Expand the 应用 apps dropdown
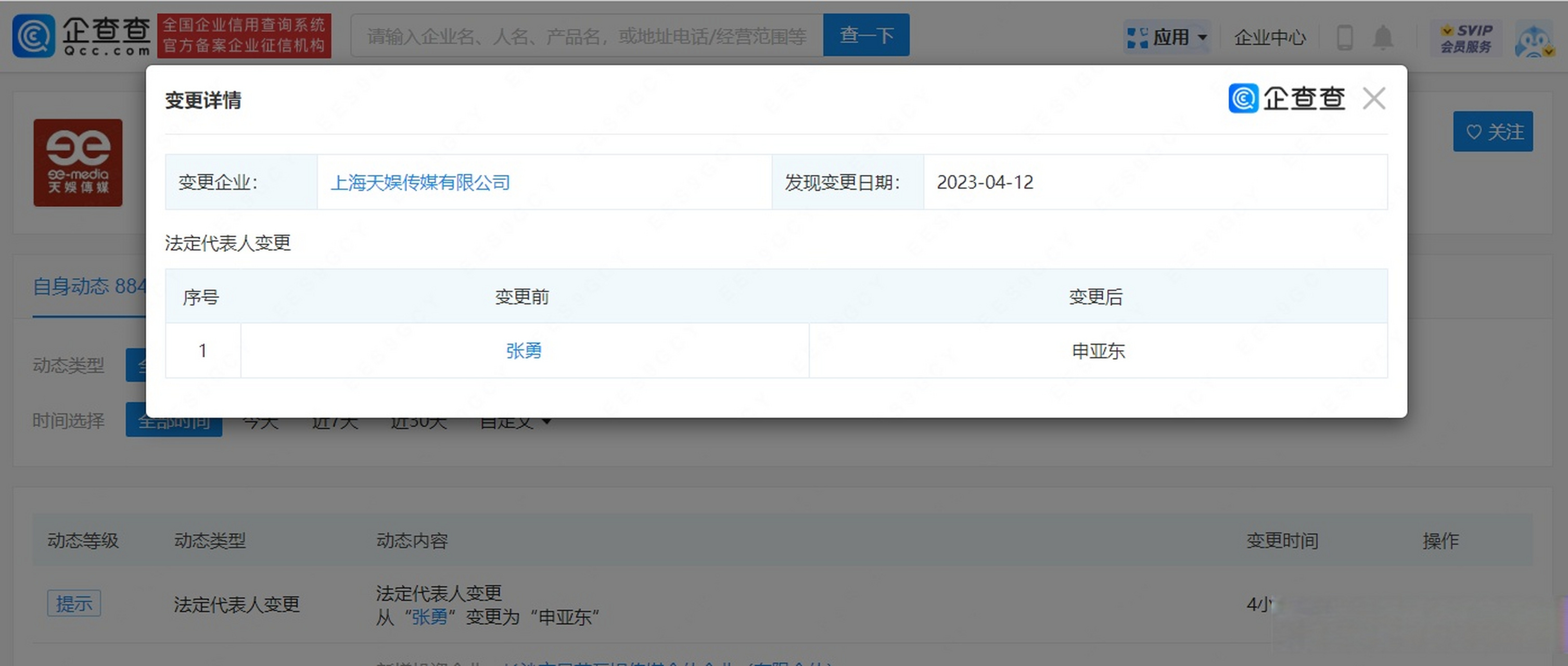1568x666 pixels. click(1167, 37)
